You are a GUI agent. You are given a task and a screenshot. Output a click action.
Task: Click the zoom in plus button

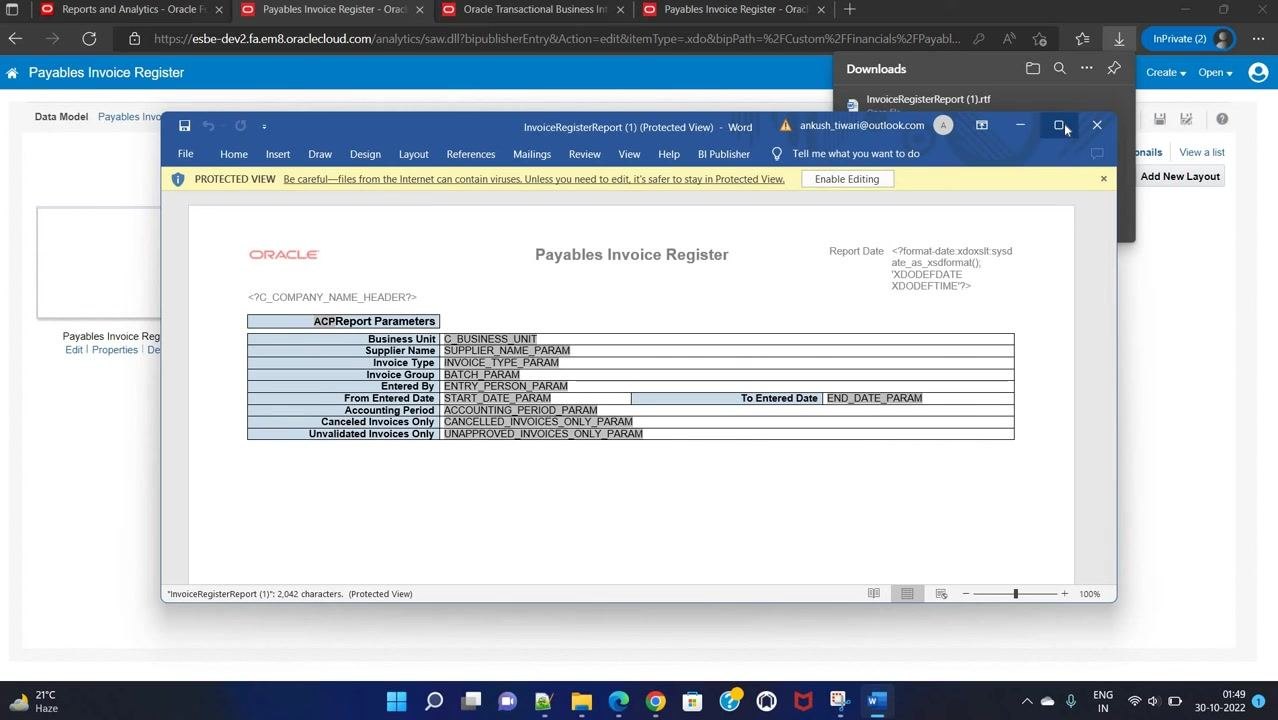click(x=1064, y=594)
